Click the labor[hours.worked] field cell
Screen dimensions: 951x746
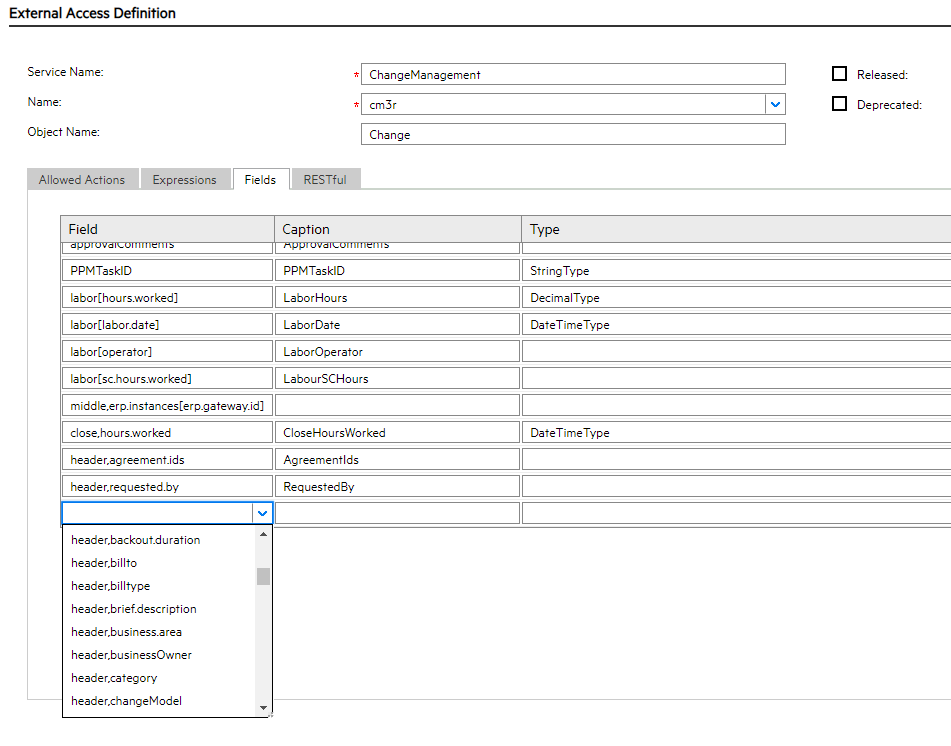point(167,298)
